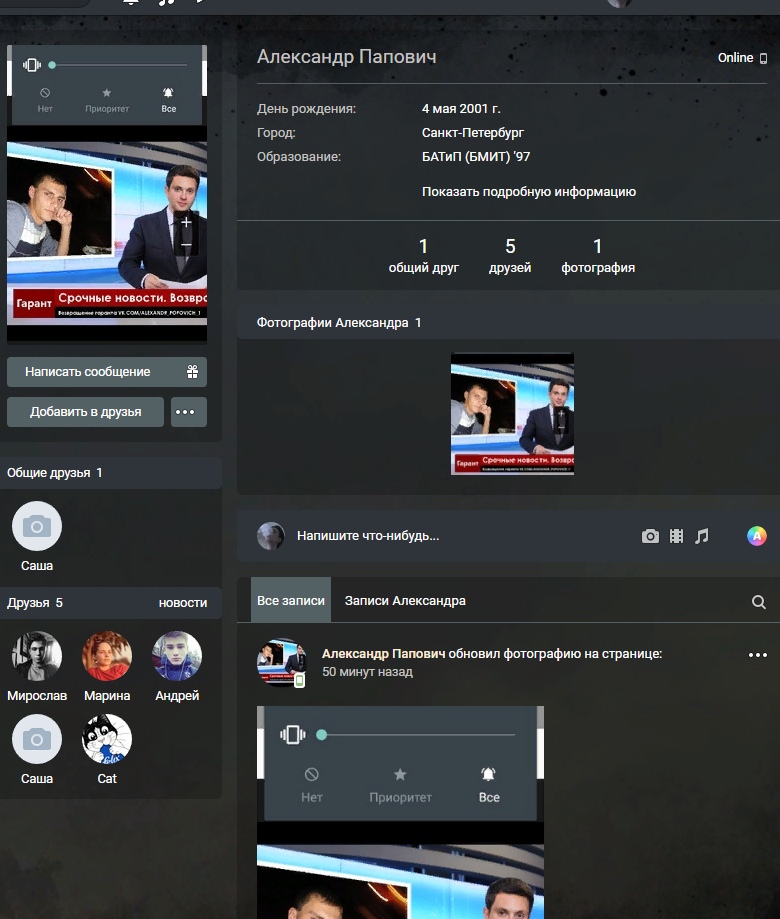Viewport: 780px width, 919px height.
Task: Open Miroslav's friend avatar
Action: 37,656
